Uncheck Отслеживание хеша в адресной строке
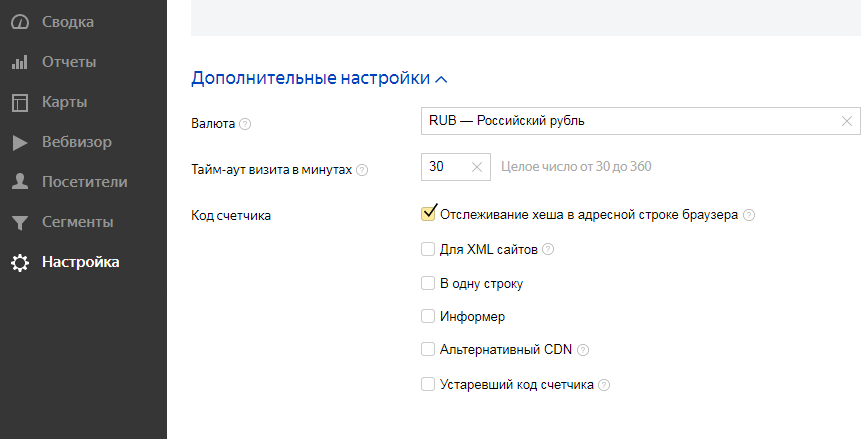Viewport: 866px width, 439px height. pos(428,214)
